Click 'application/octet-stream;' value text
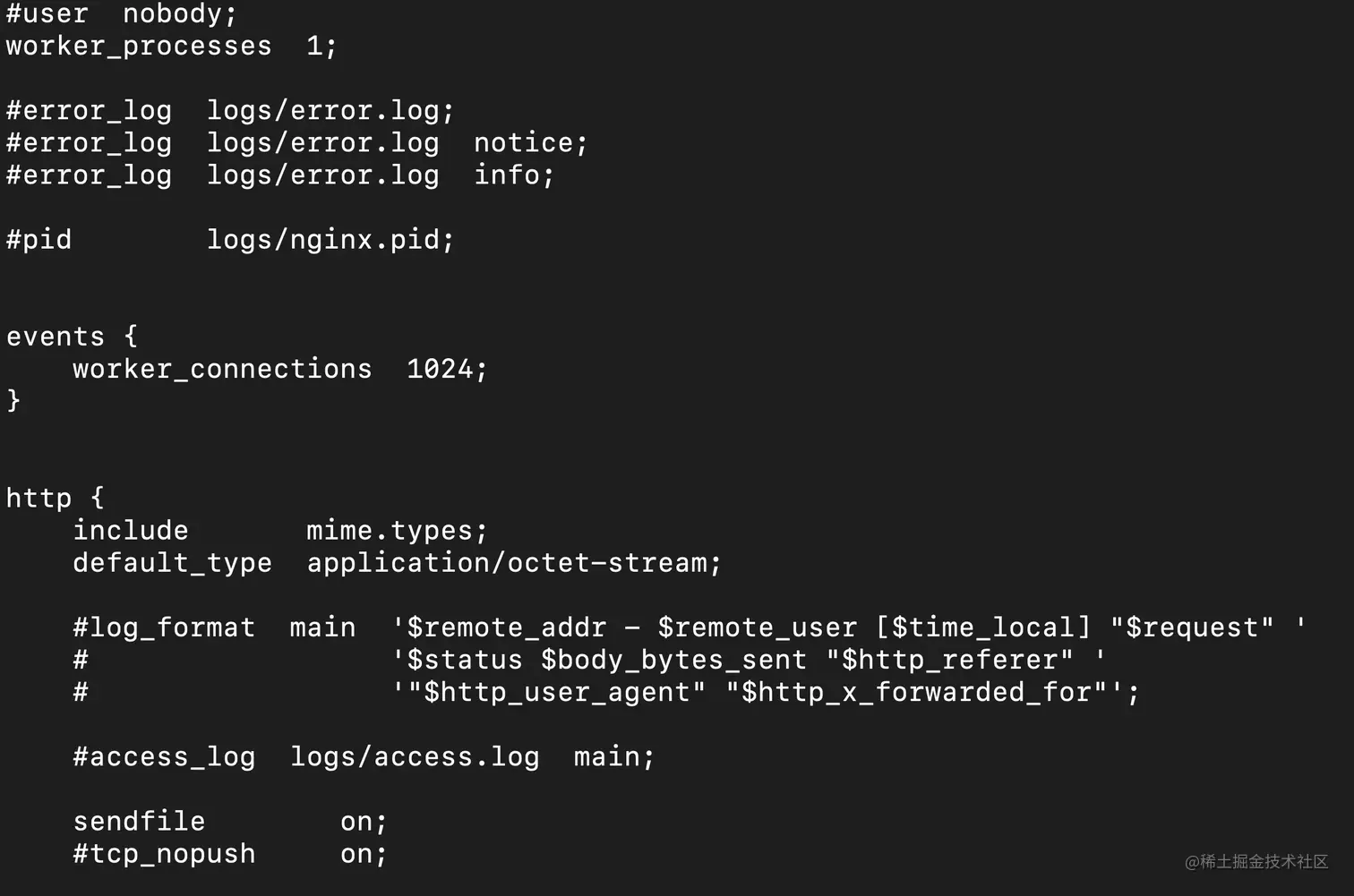 514,563
